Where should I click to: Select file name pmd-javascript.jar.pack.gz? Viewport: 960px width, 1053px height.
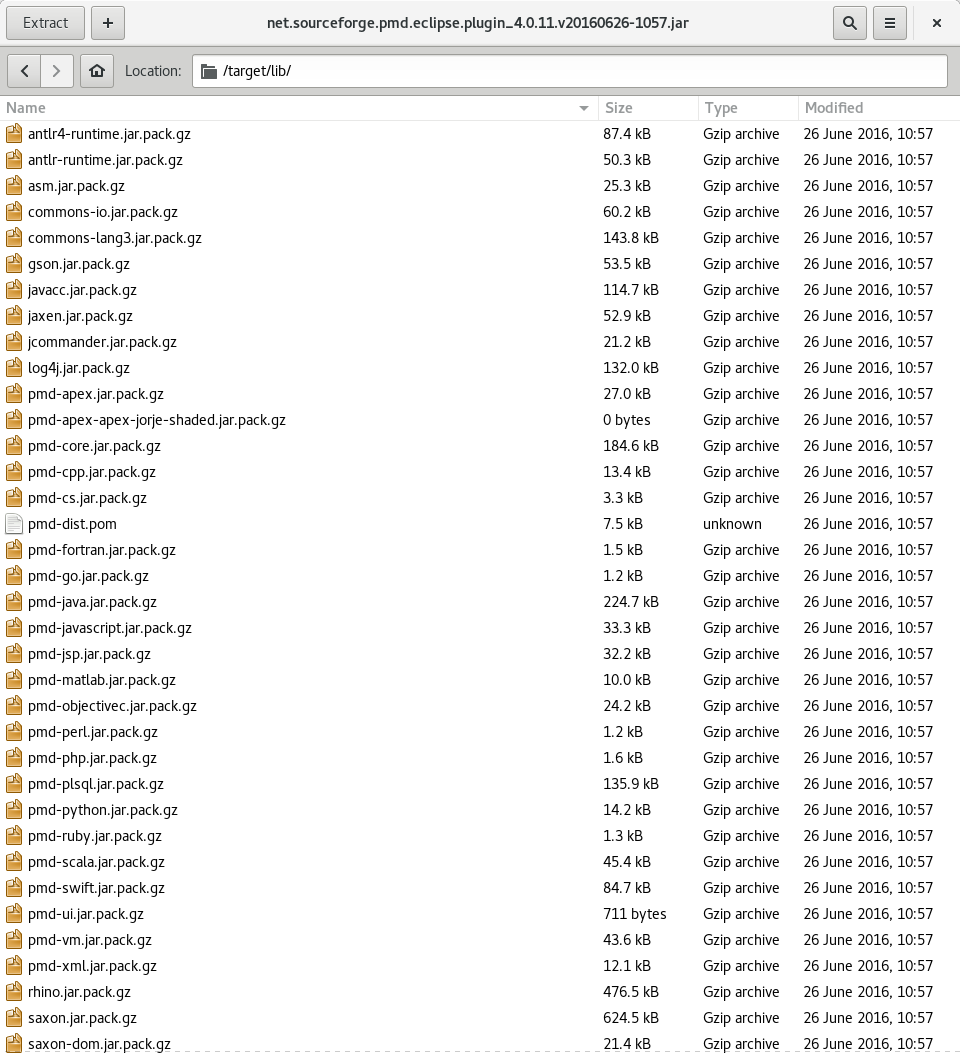[109, 628]
